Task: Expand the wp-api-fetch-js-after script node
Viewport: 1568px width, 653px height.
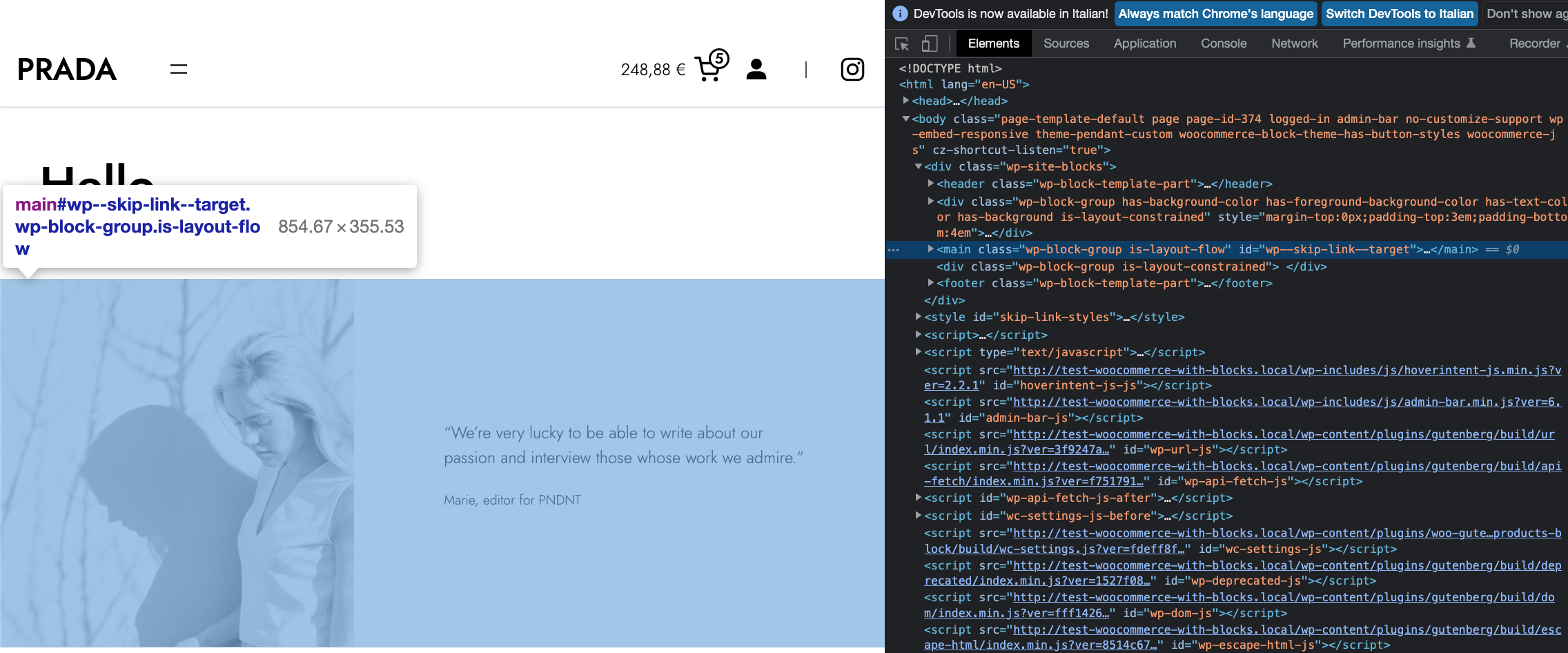Action: (918, 498)
